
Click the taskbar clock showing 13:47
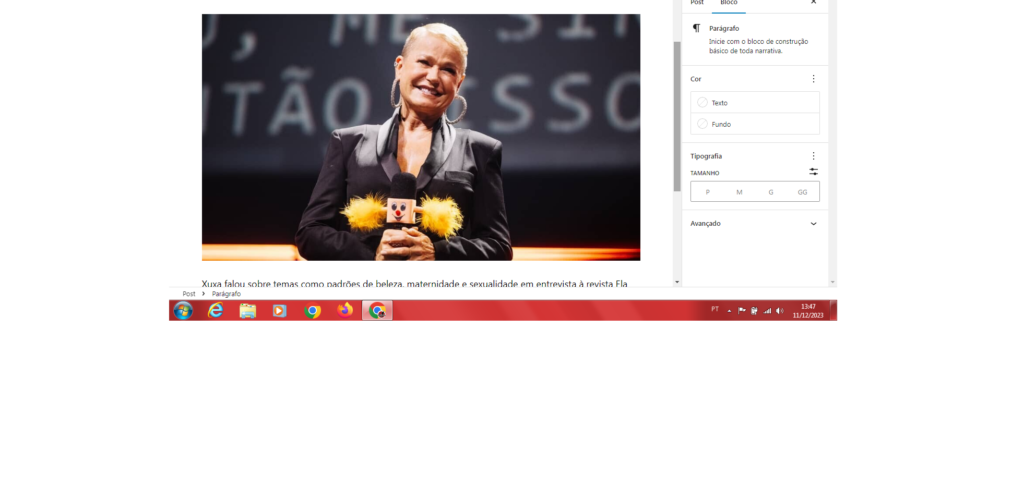click(x=808, y=311)
